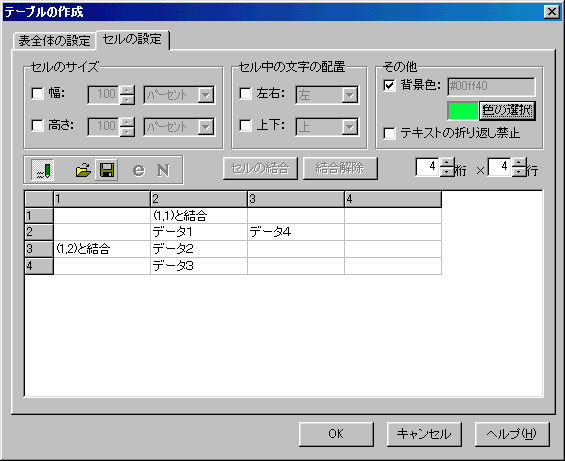The image size is (565, 461).
Task: Uncheck the 背景色 background color checkbox
Action: 389,85
